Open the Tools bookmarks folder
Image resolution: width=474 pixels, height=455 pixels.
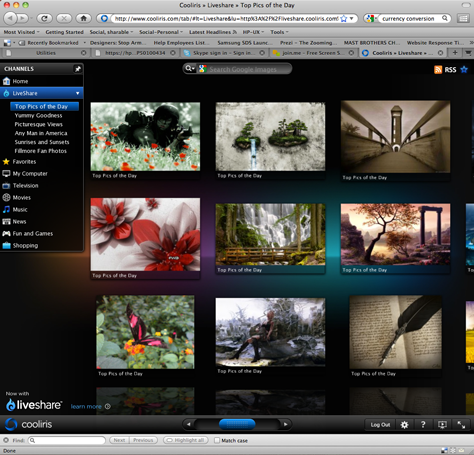pos(279,32)
